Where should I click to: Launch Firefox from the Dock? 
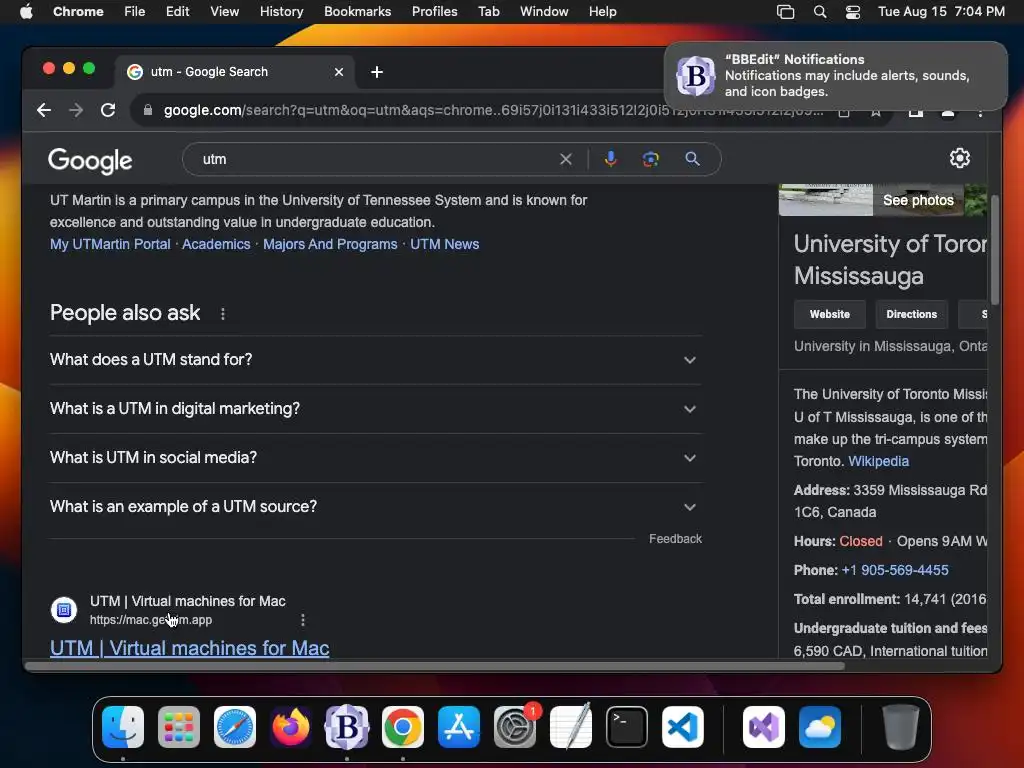click(x=291, y=727)
